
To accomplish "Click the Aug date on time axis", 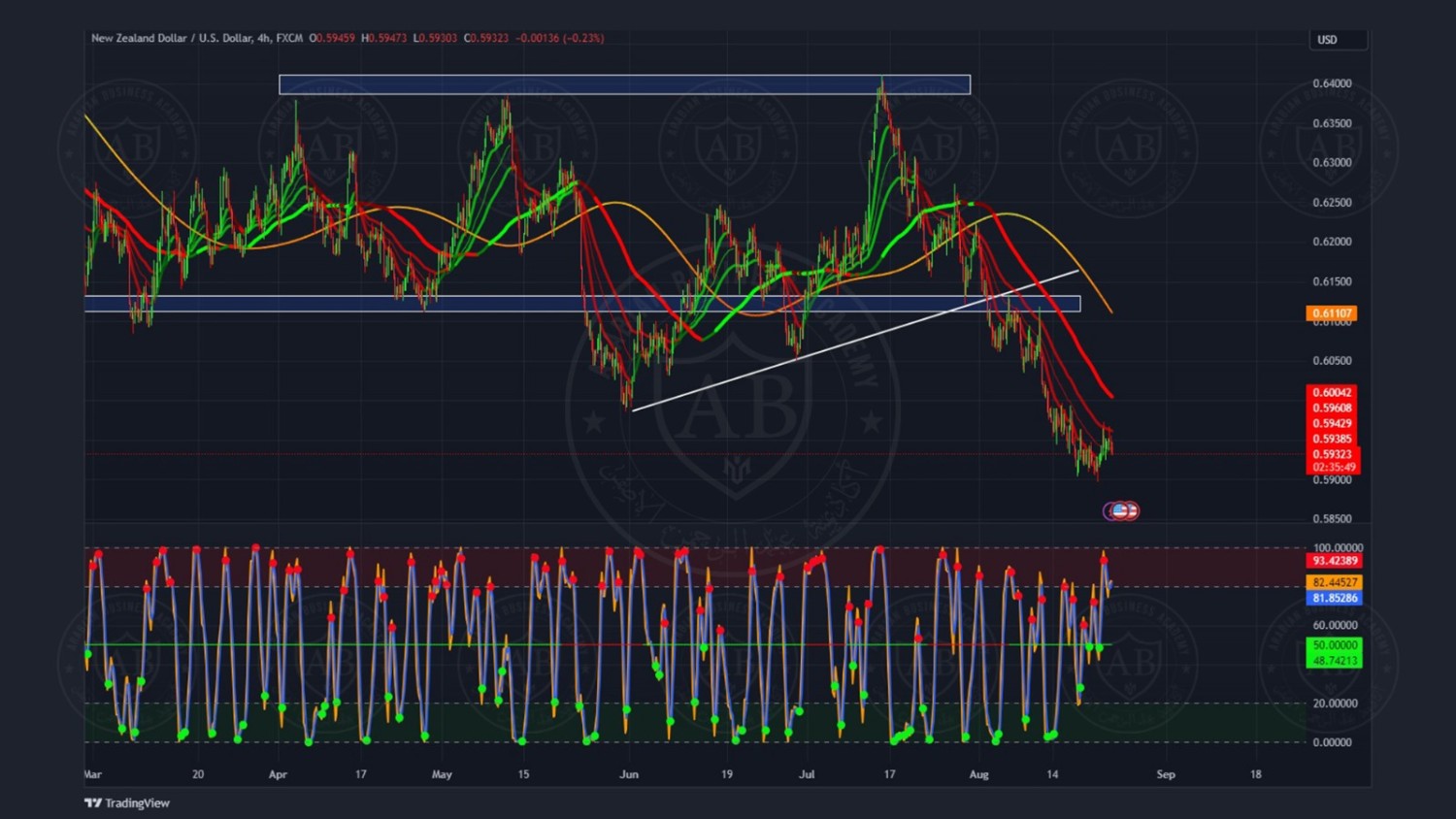I will pos(978,774).
